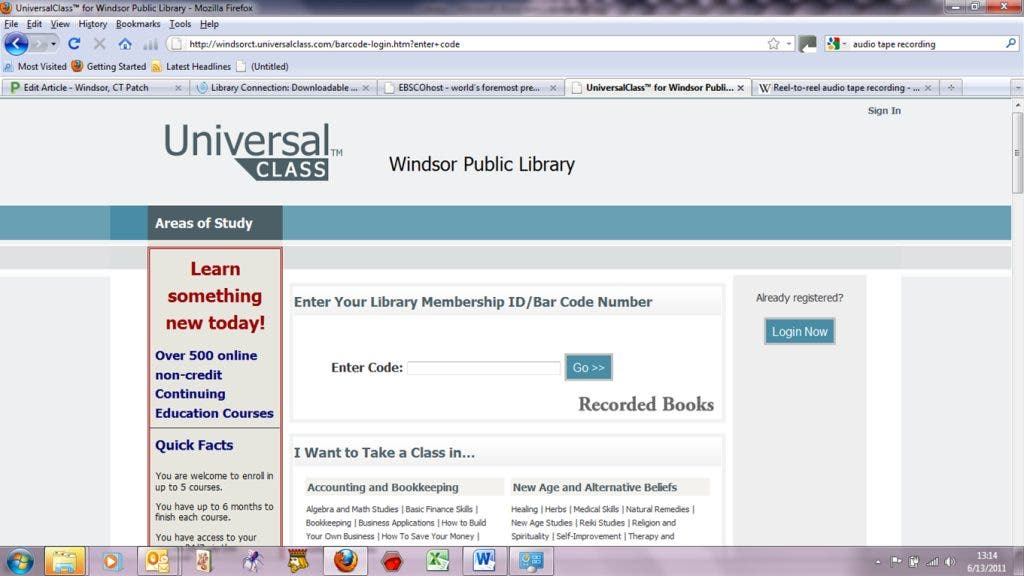Click the search magnifier icon in search box

click(x=1010, y=44)
